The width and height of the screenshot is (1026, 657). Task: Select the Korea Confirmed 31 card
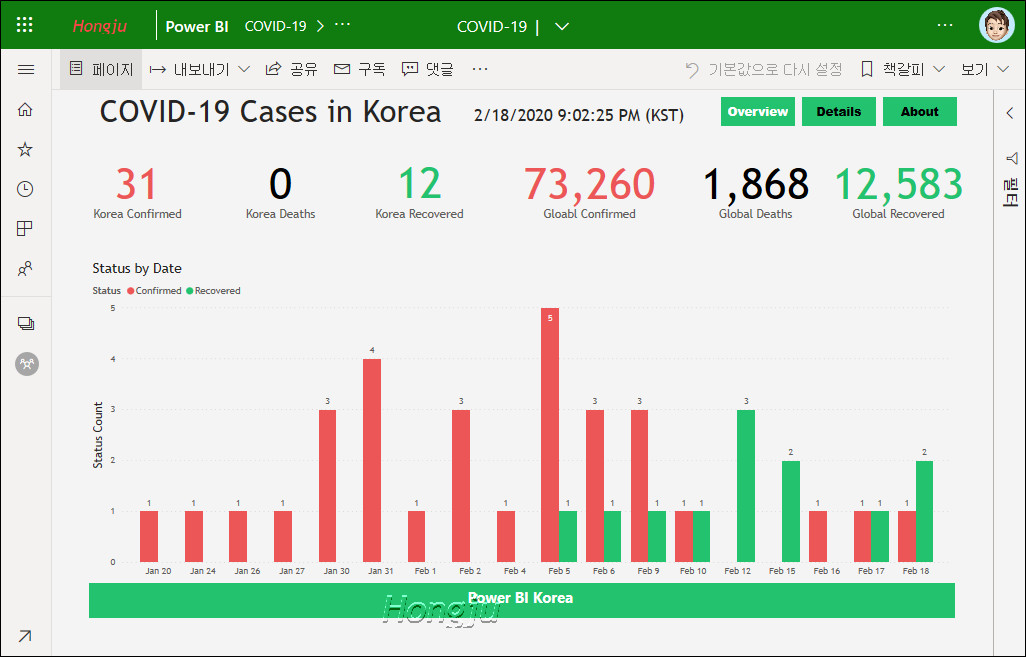click(x=137, y=192)
